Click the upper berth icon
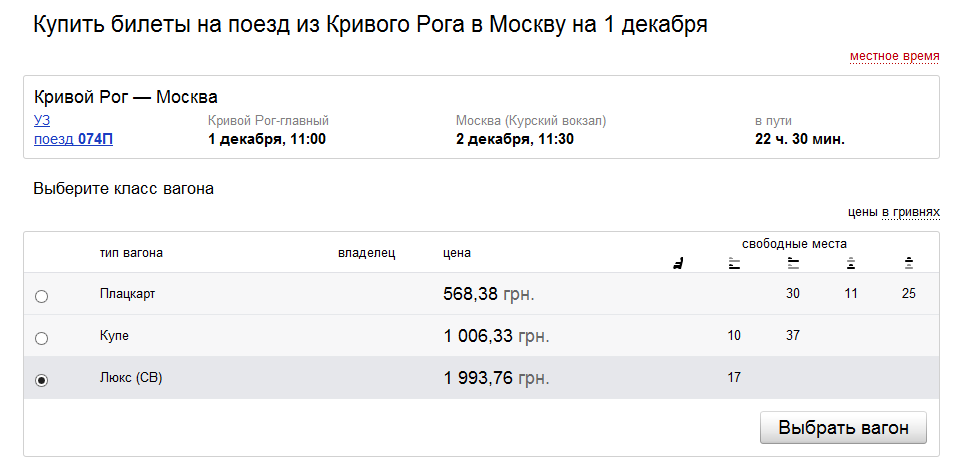Image resolution: width=955 pixels, height=467 pixels. pyautogui.click(x=792, y=264)
